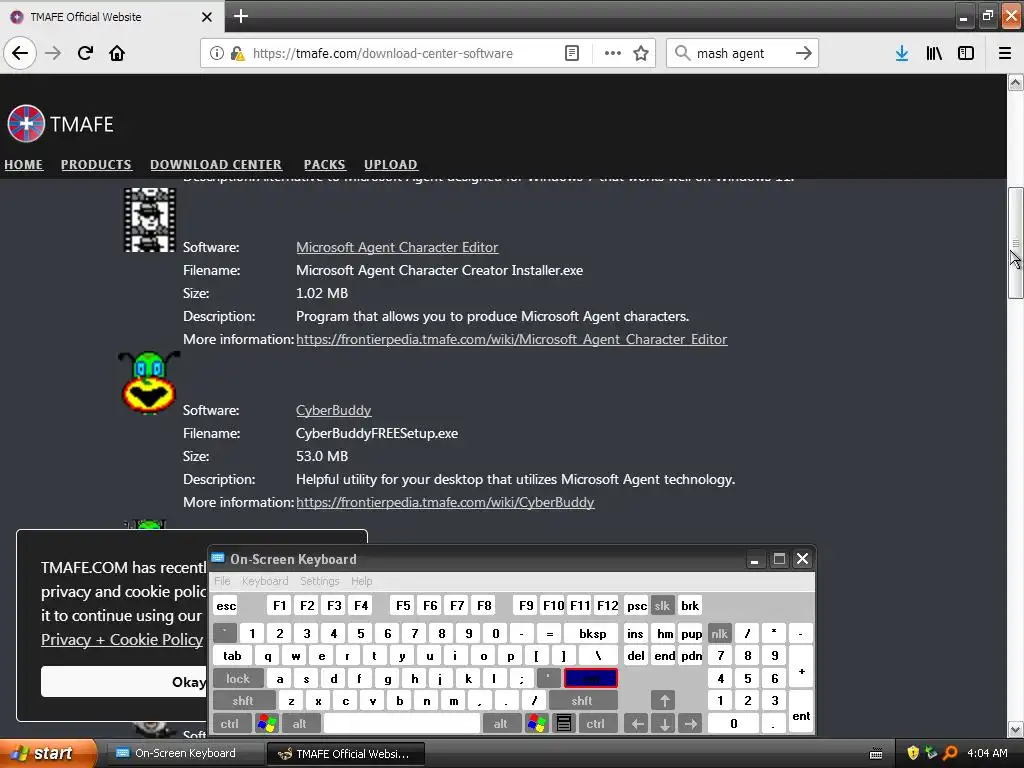Viewport: 1024px width, 768px height.
Task: Click the scrollbar up arrow of the page
Action: click(x=1016, y=82)
